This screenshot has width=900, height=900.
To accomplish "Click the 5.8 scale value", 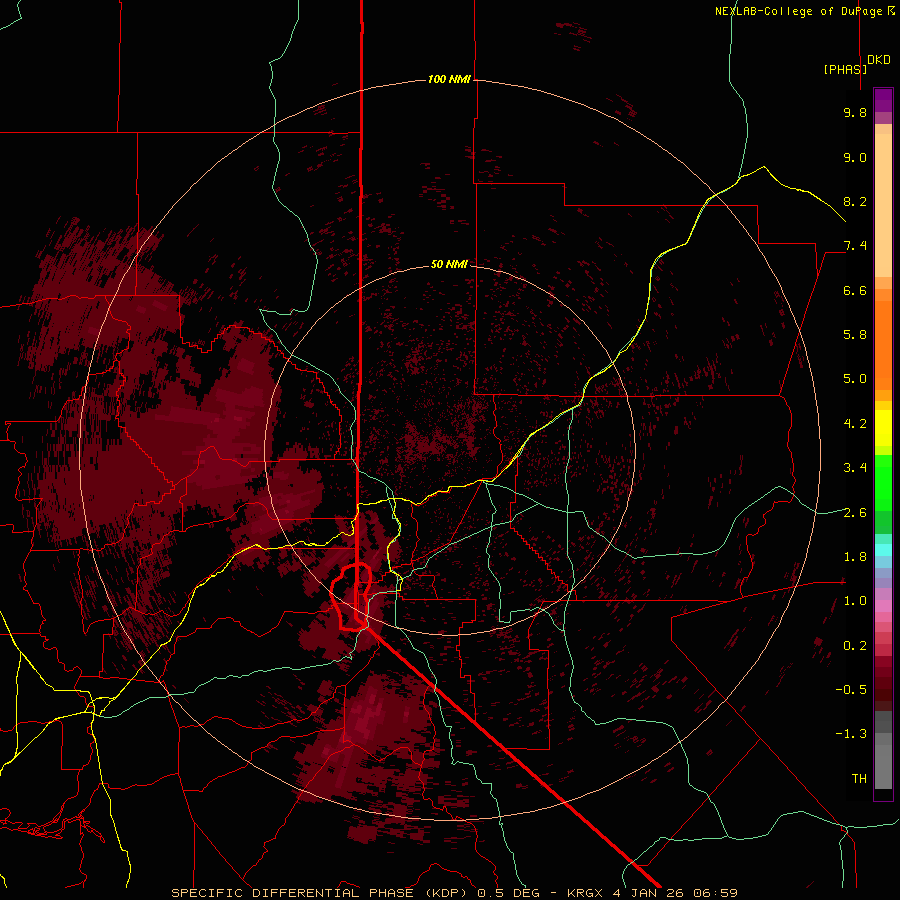I will click(855, 335).
